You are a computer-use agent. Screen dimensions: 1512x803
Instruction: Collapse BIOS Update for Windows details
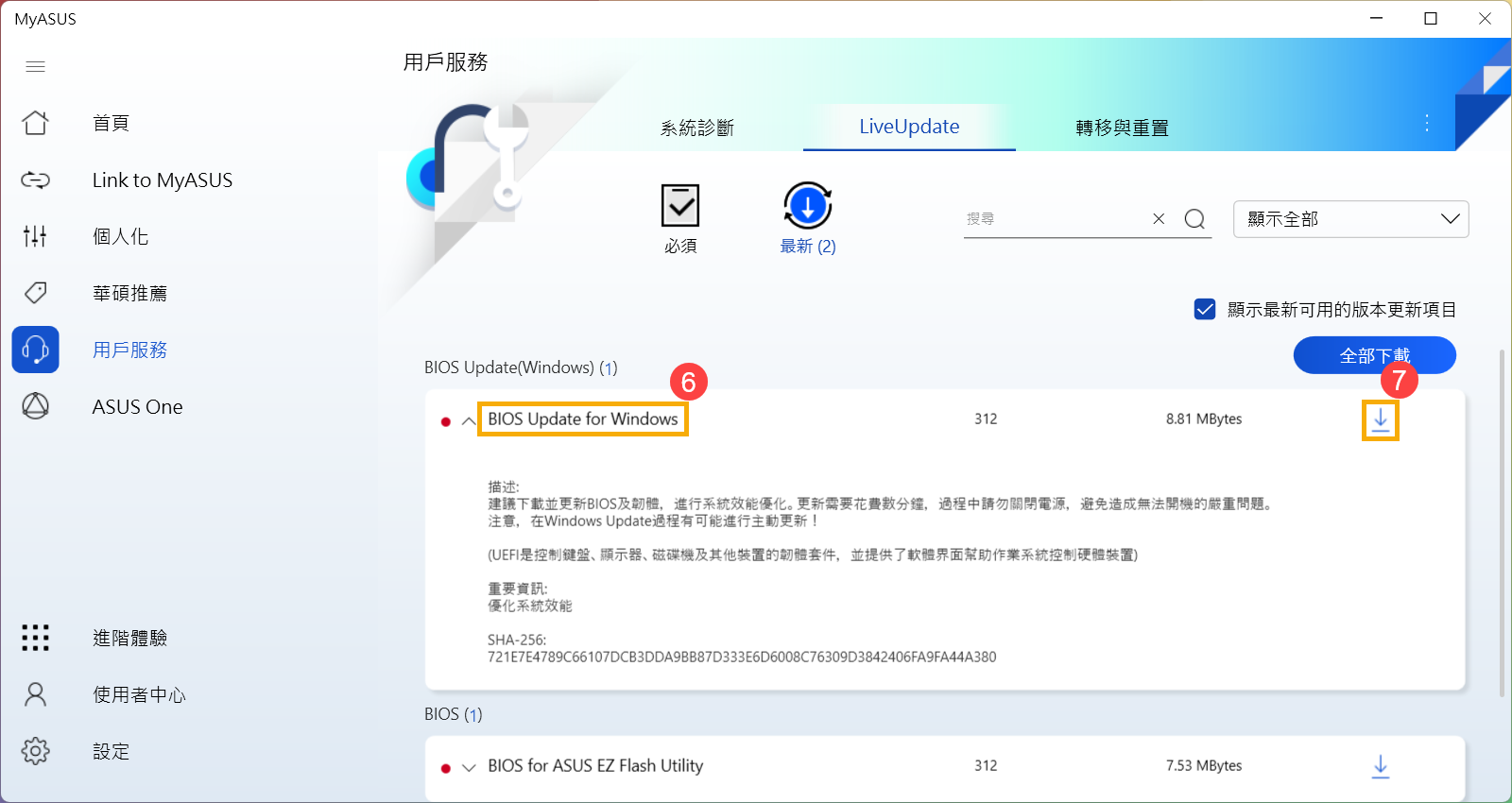point(469,421)
